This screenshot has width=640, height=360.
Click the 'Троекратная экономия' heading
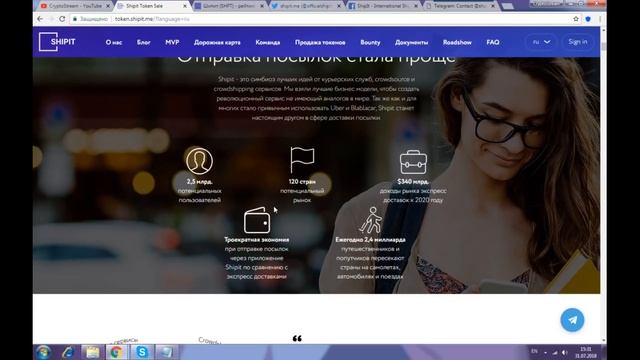[x=257, y=240]
